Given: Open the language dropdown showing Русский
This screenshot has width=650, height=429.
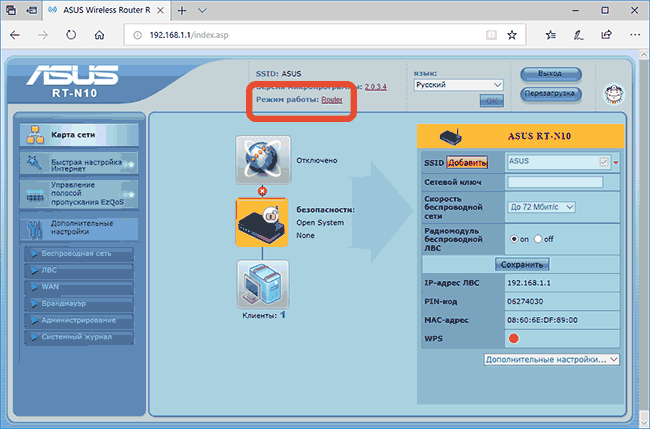Looking at the screenshot, I should [458, 85].
